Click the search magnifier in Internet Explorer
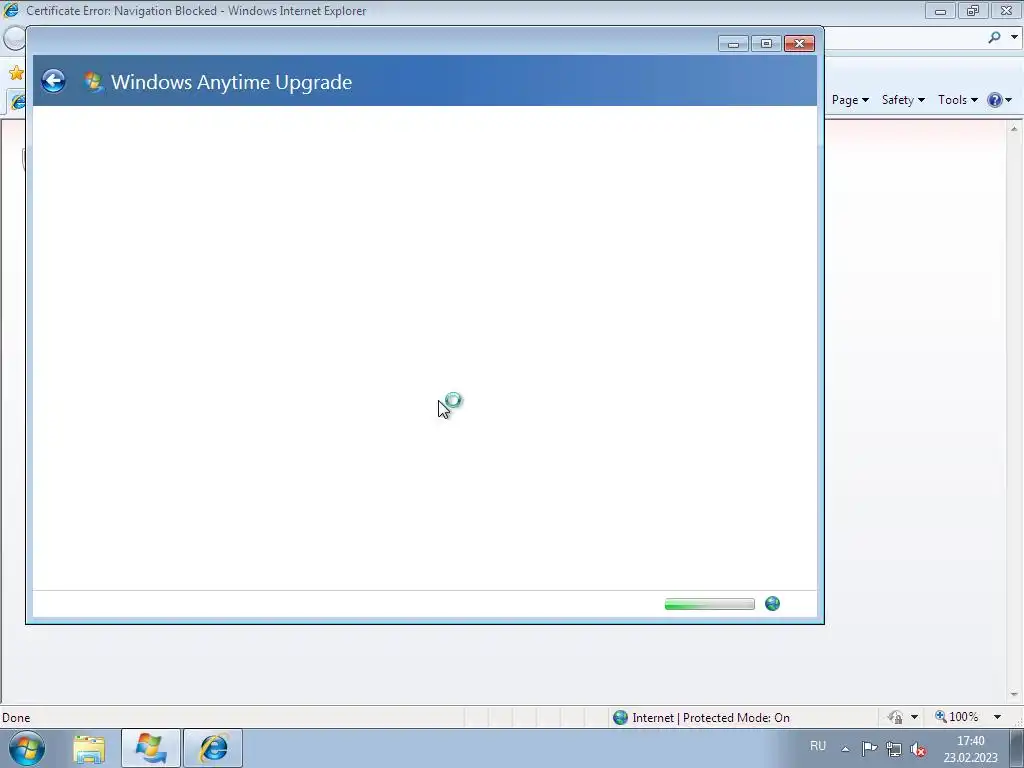The height and width of the screenshot is (768, 1024). tap(994, 37)
